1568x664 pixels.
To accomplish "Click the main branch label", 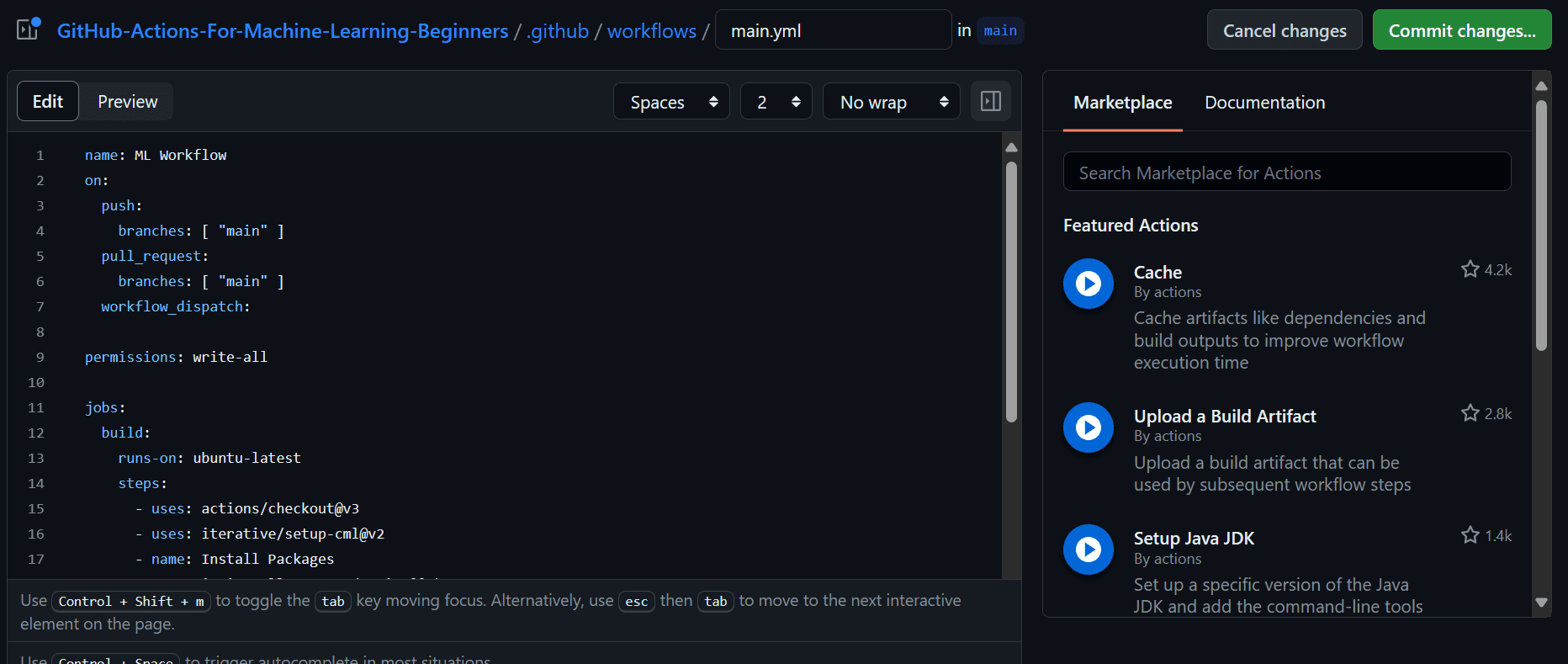I will tap(1000, 31).
